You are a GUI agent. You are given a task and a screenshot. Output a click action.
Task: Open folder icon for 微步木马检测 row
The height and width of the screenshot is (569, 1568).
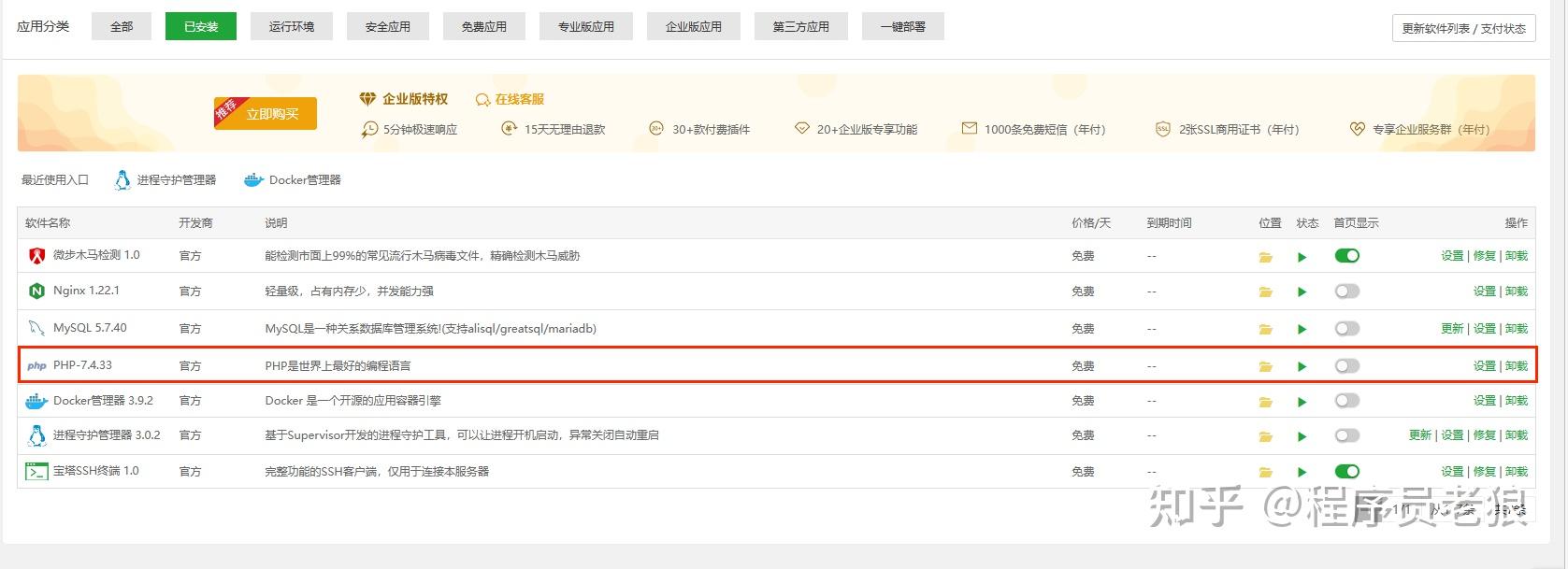click(1265, 257)
